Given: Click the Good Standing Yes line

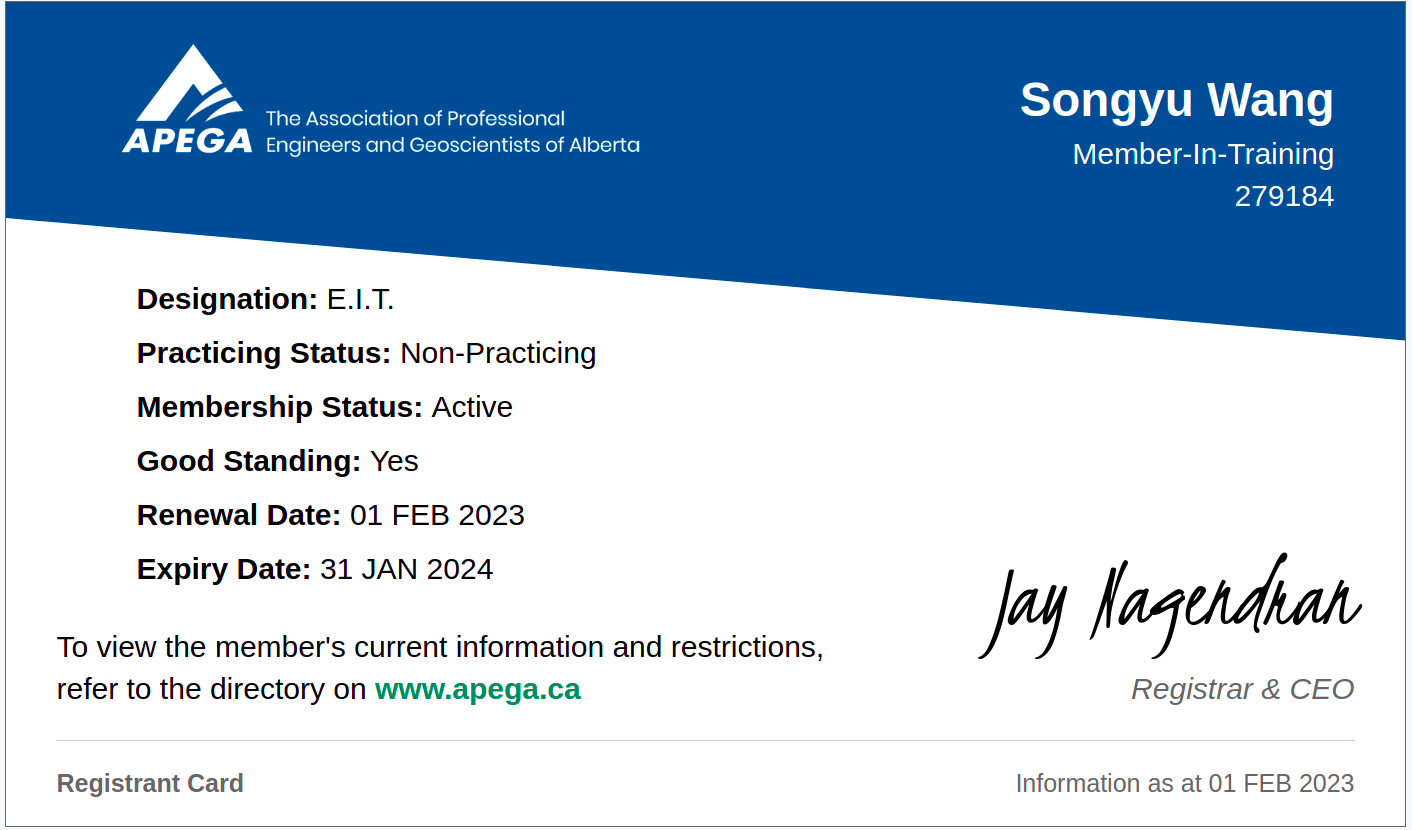Looking at the screenshot, I should tap(277, 461).
